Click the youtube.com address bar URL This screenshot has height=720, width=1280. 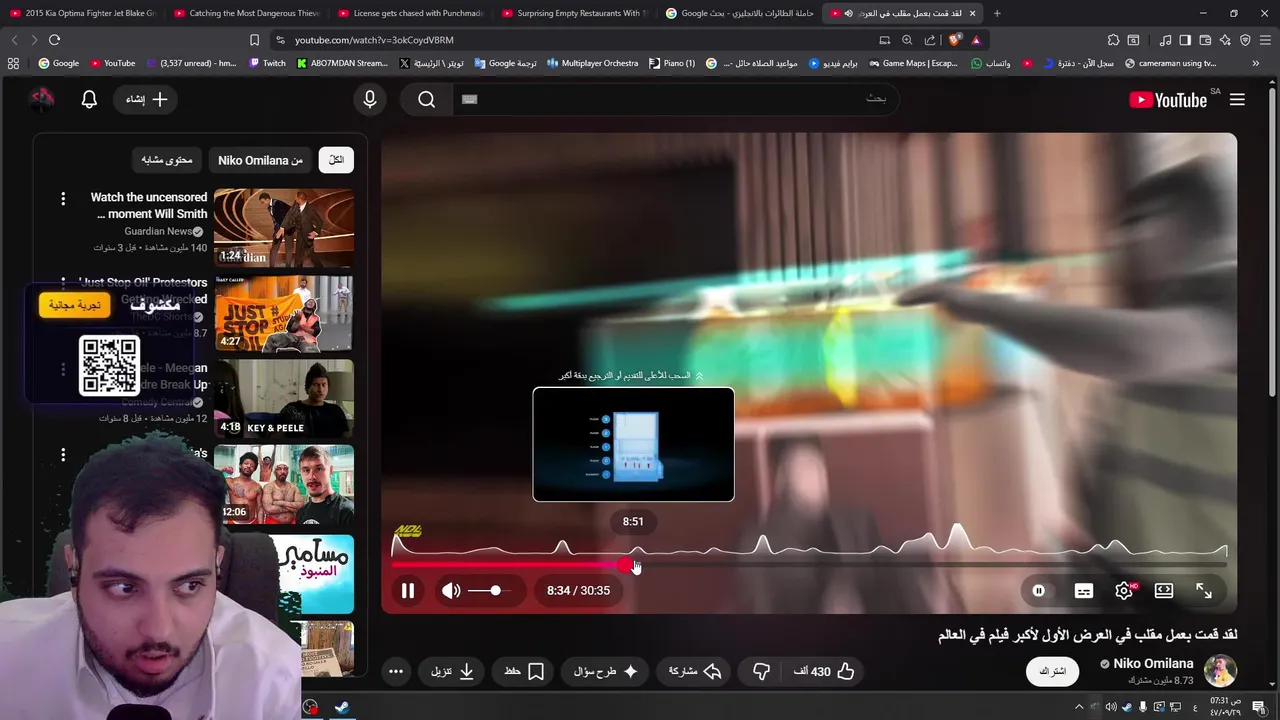coord(374,40)
